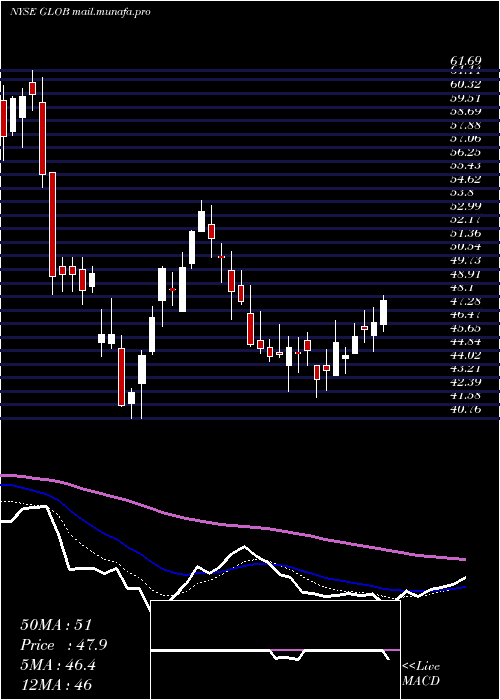Click the 51.36 price axis label
The image size is (500, 700).
[465, 233]
